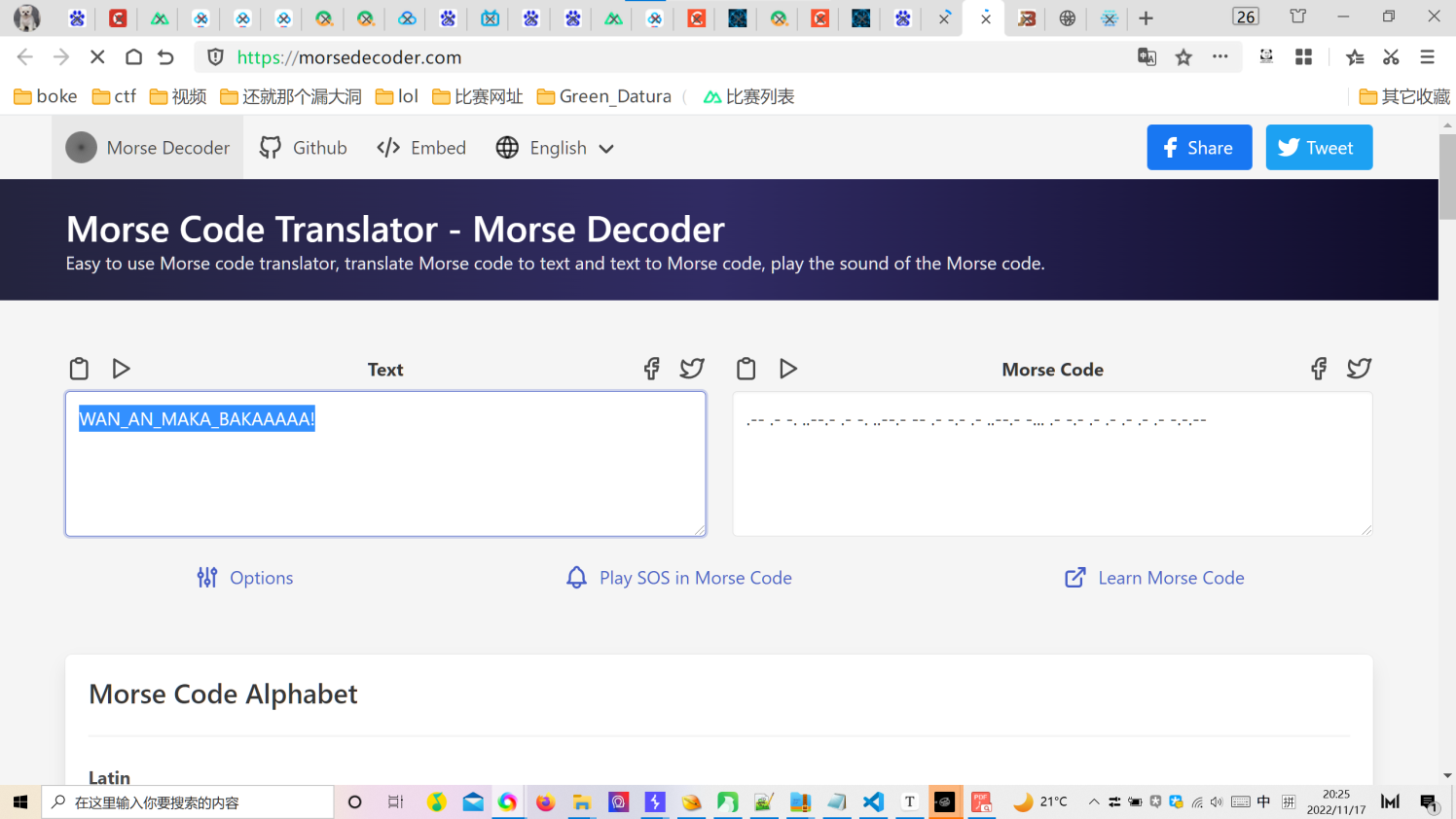This screenshot has height=819, width=1456.
Task: Bookmark this page with the star icon
Action: click(1183, 57)
